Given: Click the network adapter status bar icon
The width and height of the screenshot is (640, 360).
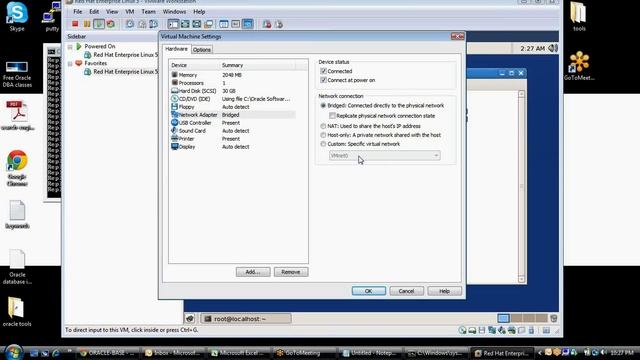Looking at the screenshot, I should (x=492, y=330).
